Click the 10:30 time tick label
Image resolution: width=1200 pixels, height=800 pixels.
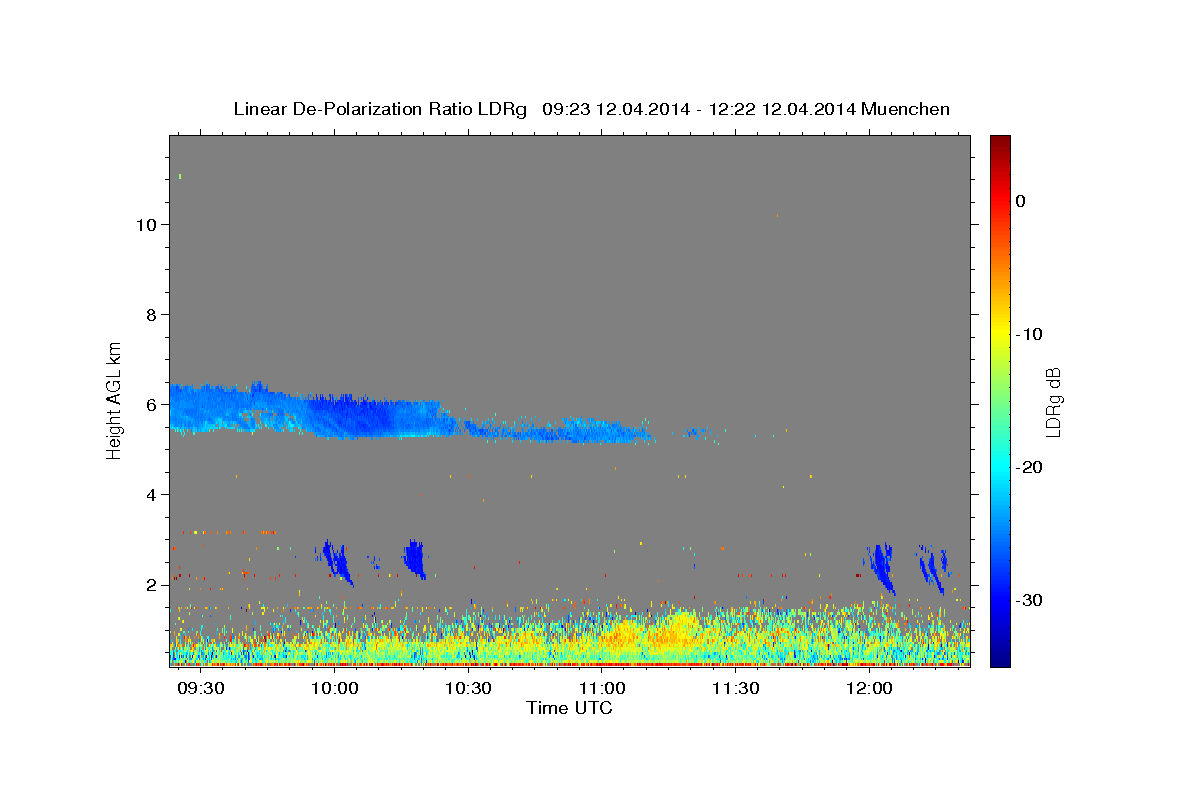click(x=468, y=689)
